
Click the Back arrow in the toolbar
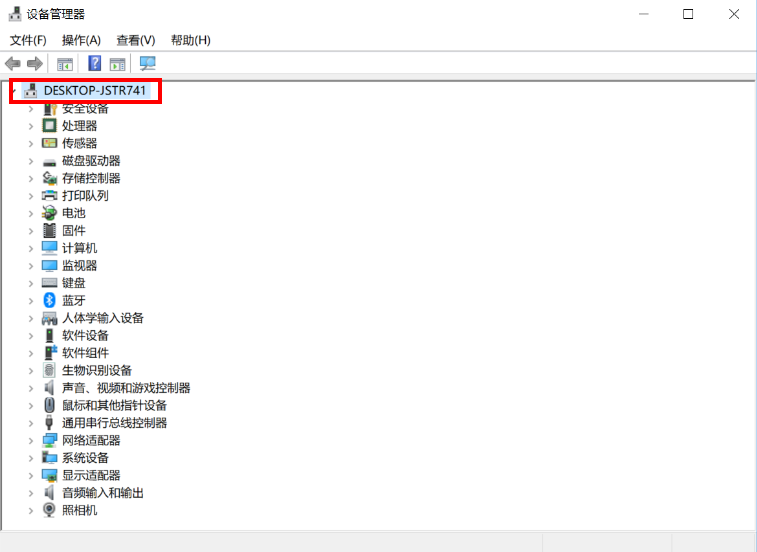(x=13, y=64)
